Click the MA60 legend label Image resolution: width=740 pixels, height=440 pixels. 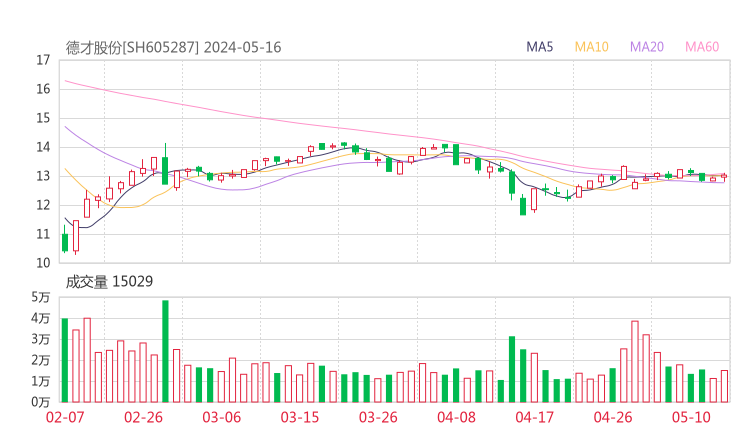(702, 47)
